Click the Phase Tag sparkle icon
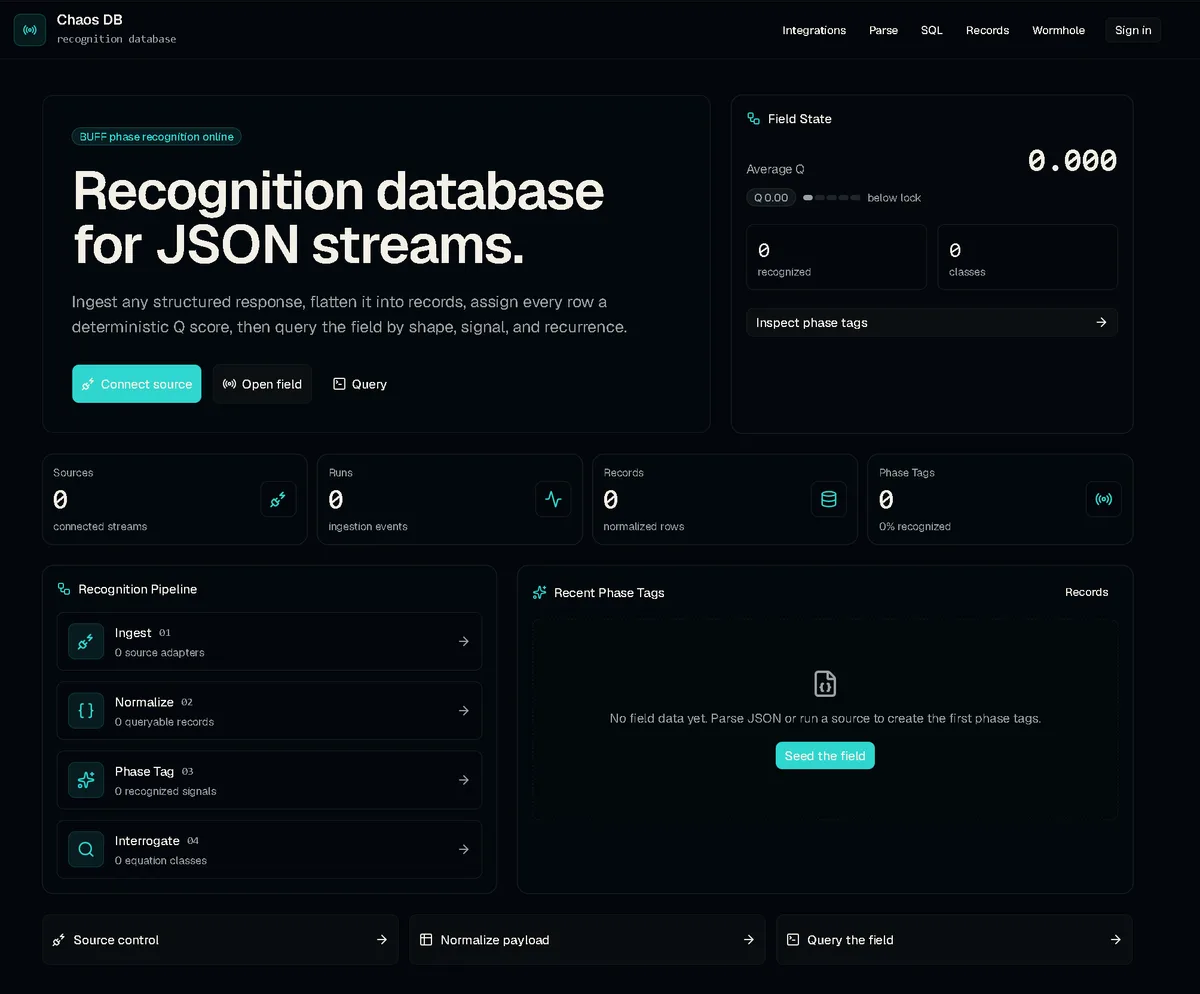The height and width of the screenshot is (994, 1200). click(86, 780)
